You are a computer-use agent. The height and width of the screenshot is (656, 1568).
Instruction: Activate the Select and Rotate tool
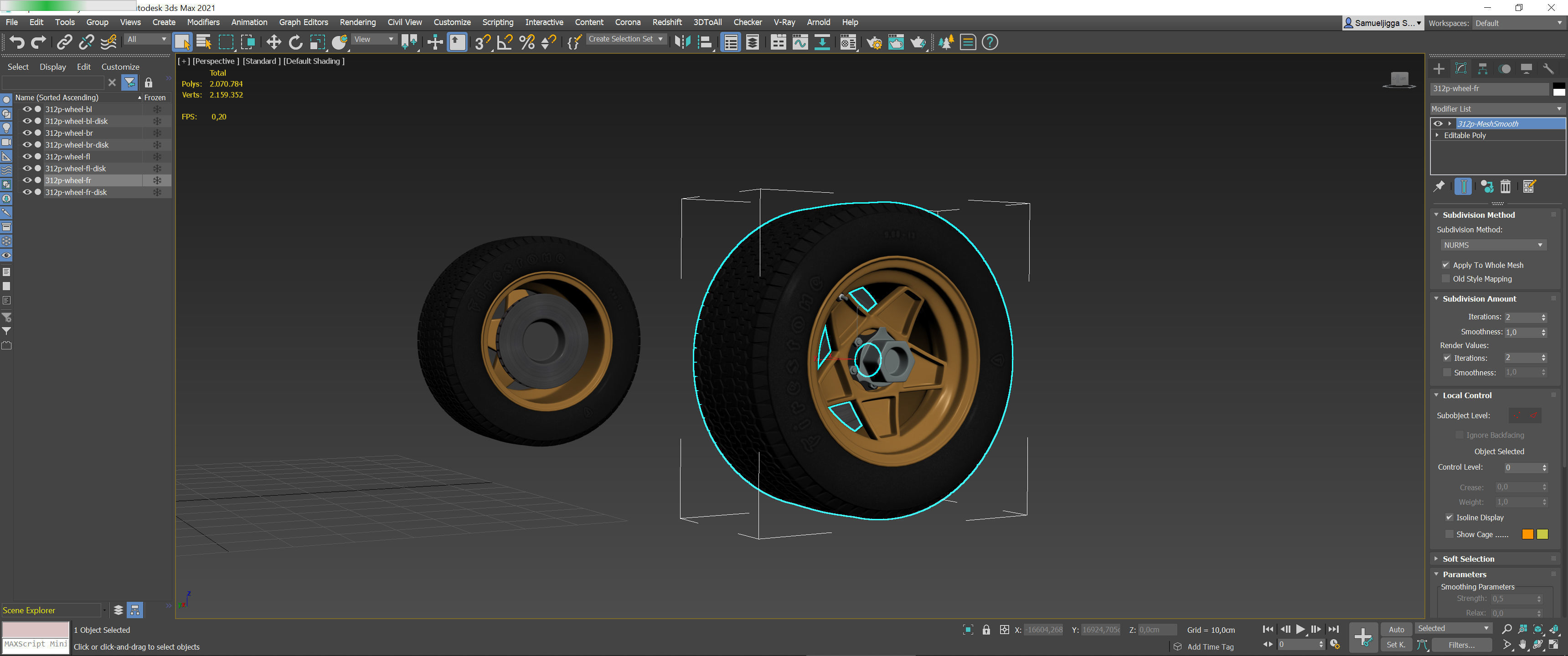(295, 42)
